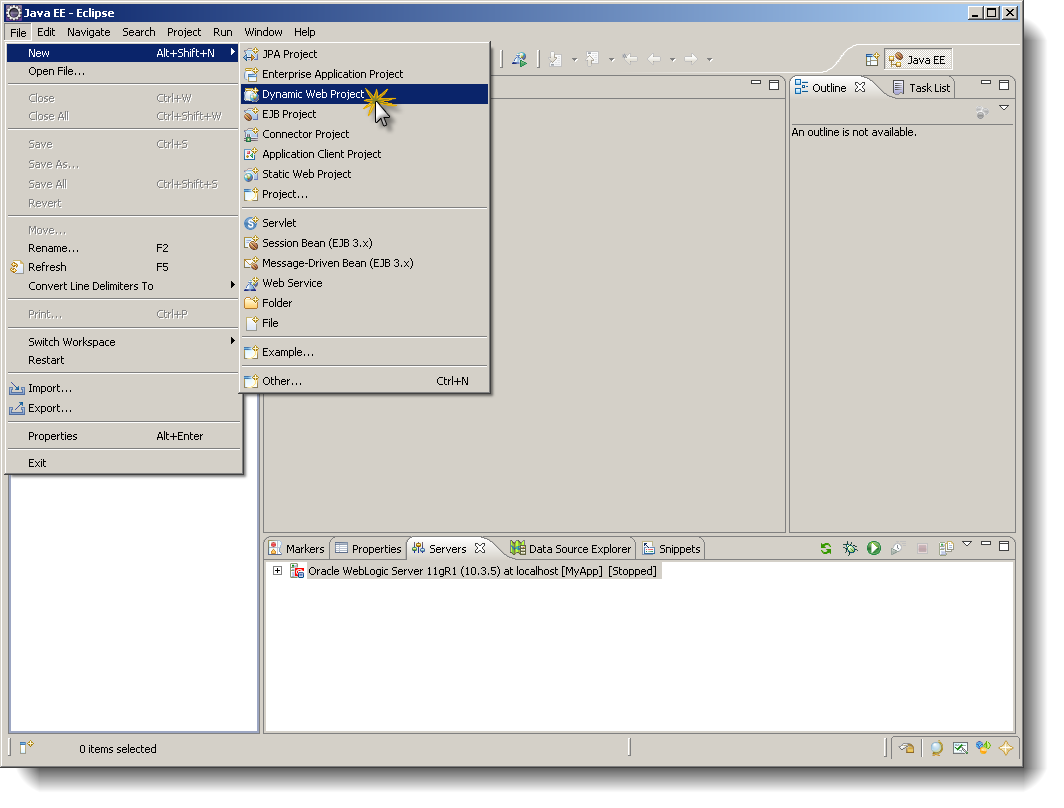Publish changes to the server
This screenshot has height=808, width=1064.
[x=945, y=547]
